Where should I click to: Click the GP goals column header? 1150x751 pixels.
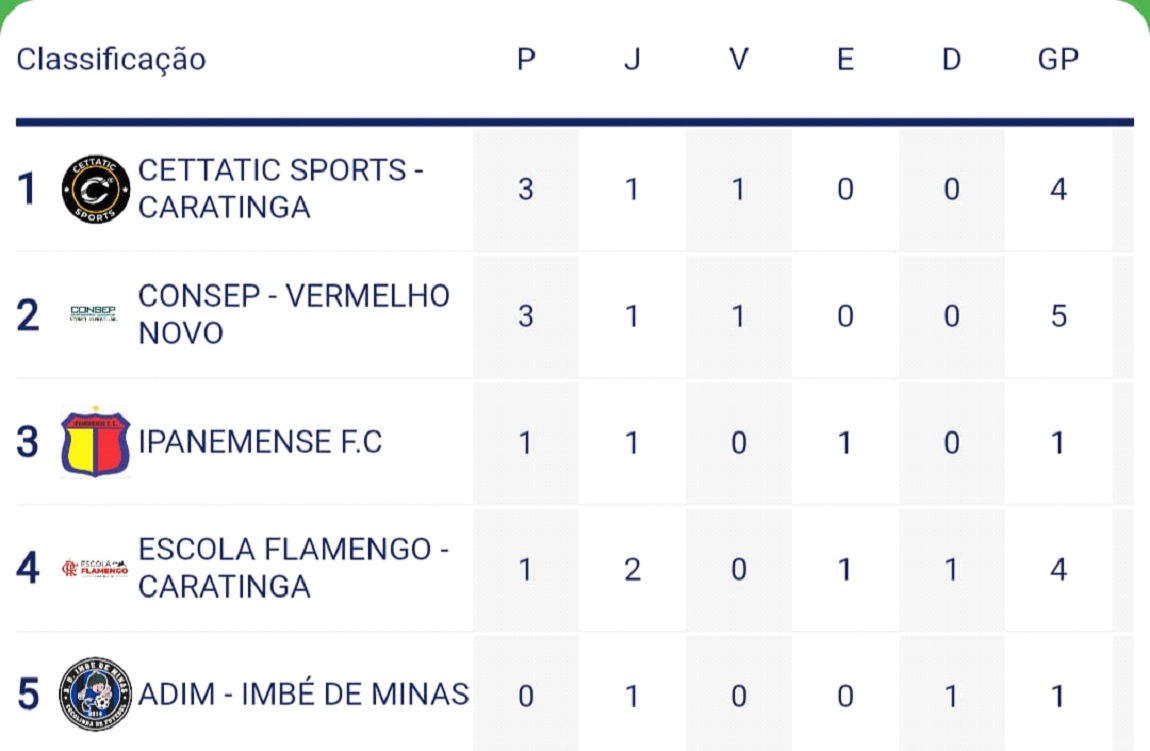coord(1058,60)
